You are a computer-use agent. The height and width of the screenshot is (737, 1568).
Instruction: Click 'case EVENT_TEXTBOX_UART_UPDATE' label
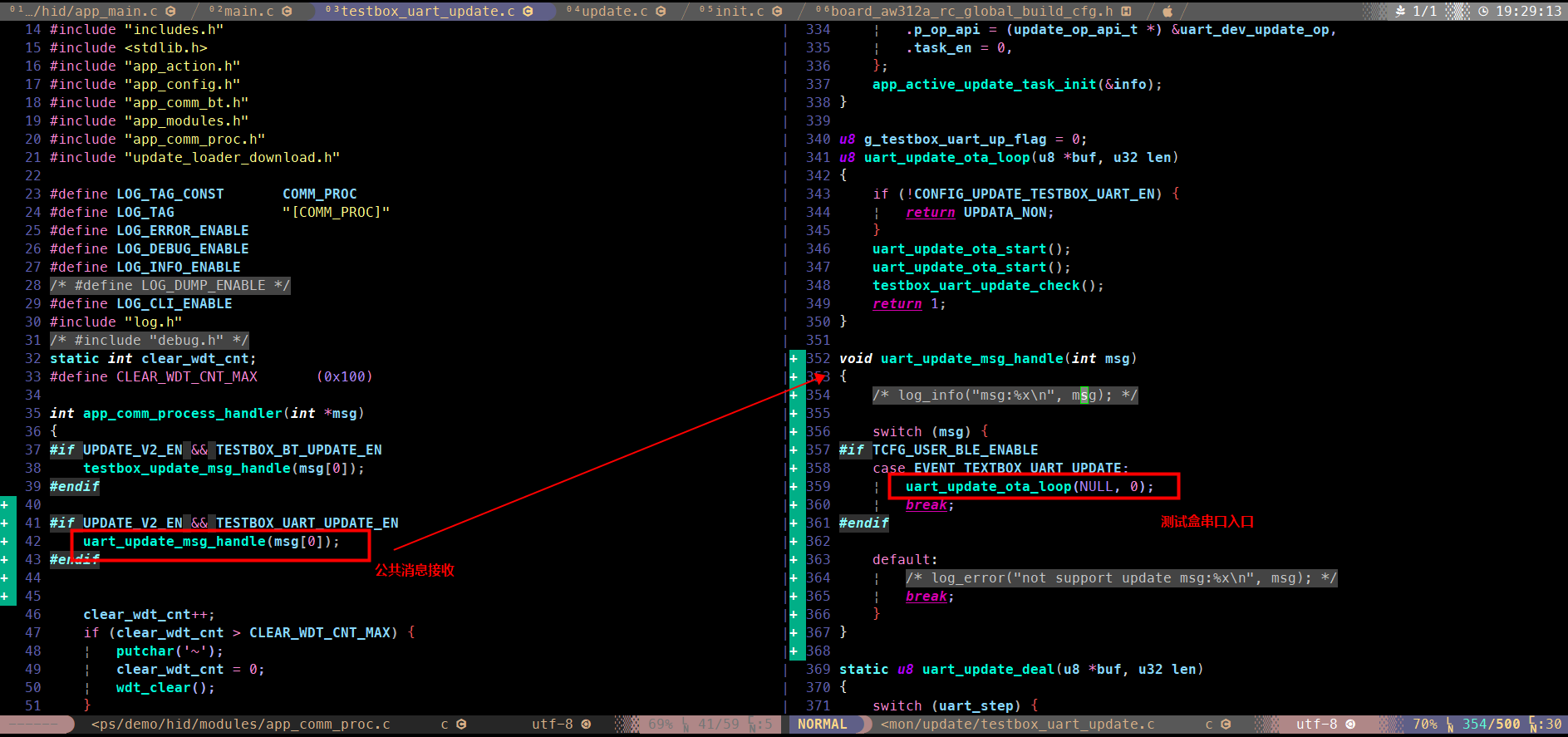click(1001, 469)
